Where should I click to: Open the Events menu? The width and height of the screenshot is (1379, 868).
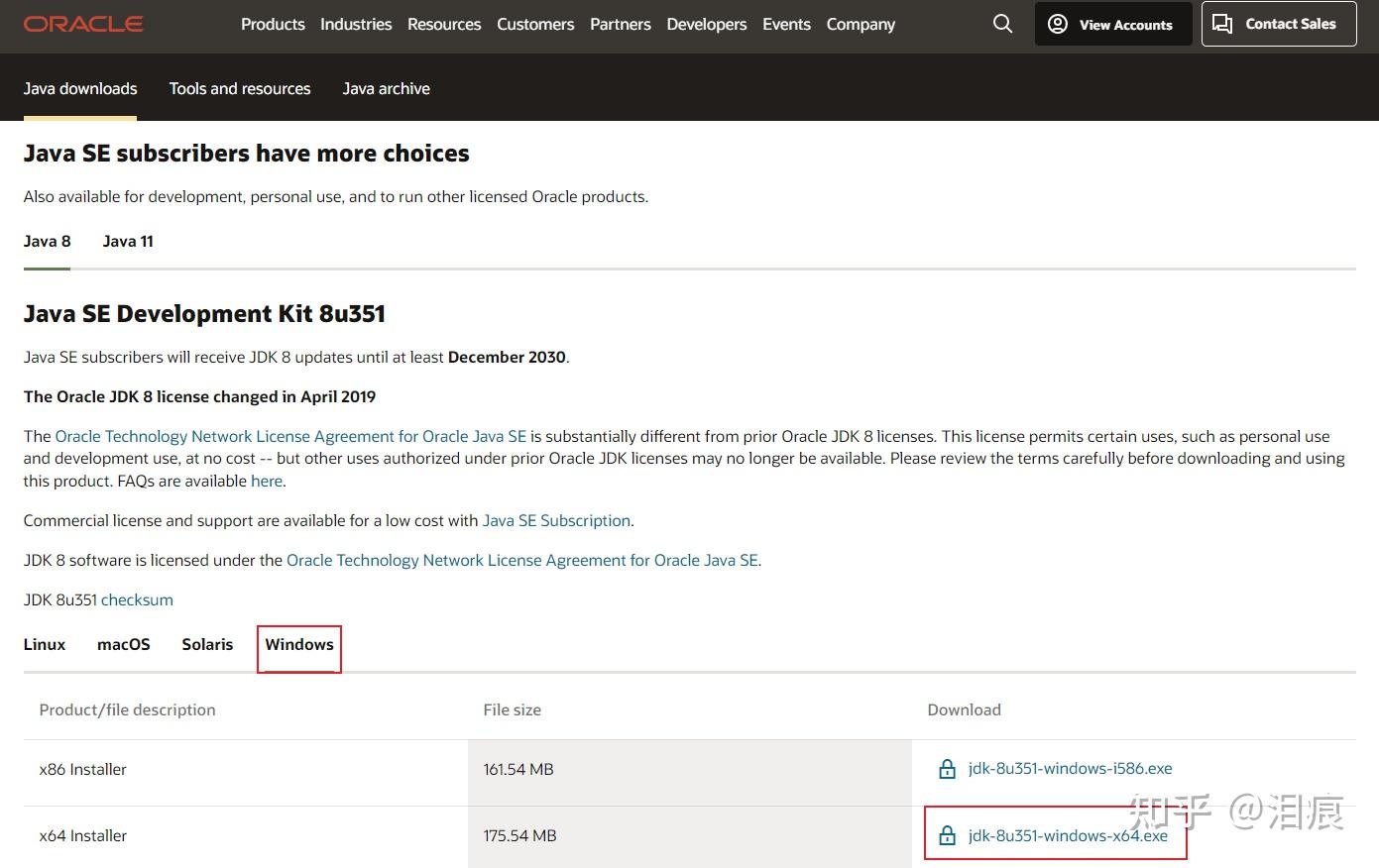pos(786,24)
